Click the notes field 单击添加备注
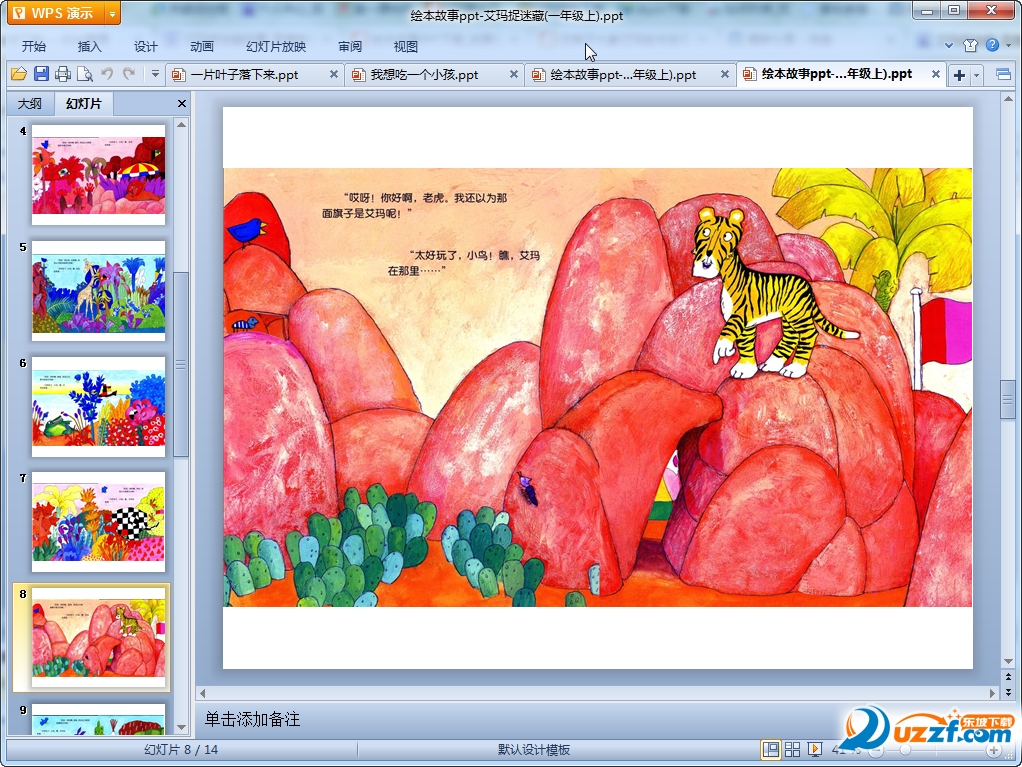The image size is (1022, 767). 252,719
